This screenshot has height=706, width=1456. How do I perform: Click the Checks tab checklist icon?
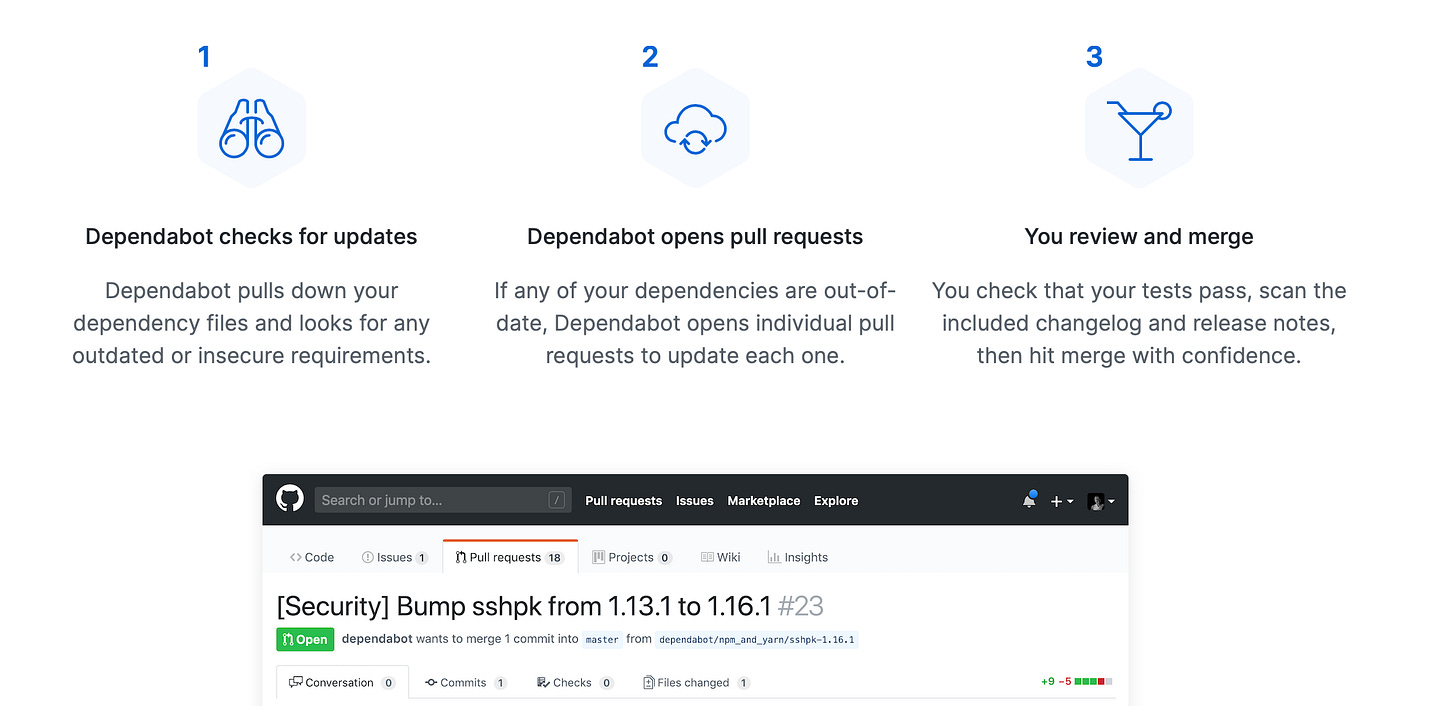pos(543,683)
